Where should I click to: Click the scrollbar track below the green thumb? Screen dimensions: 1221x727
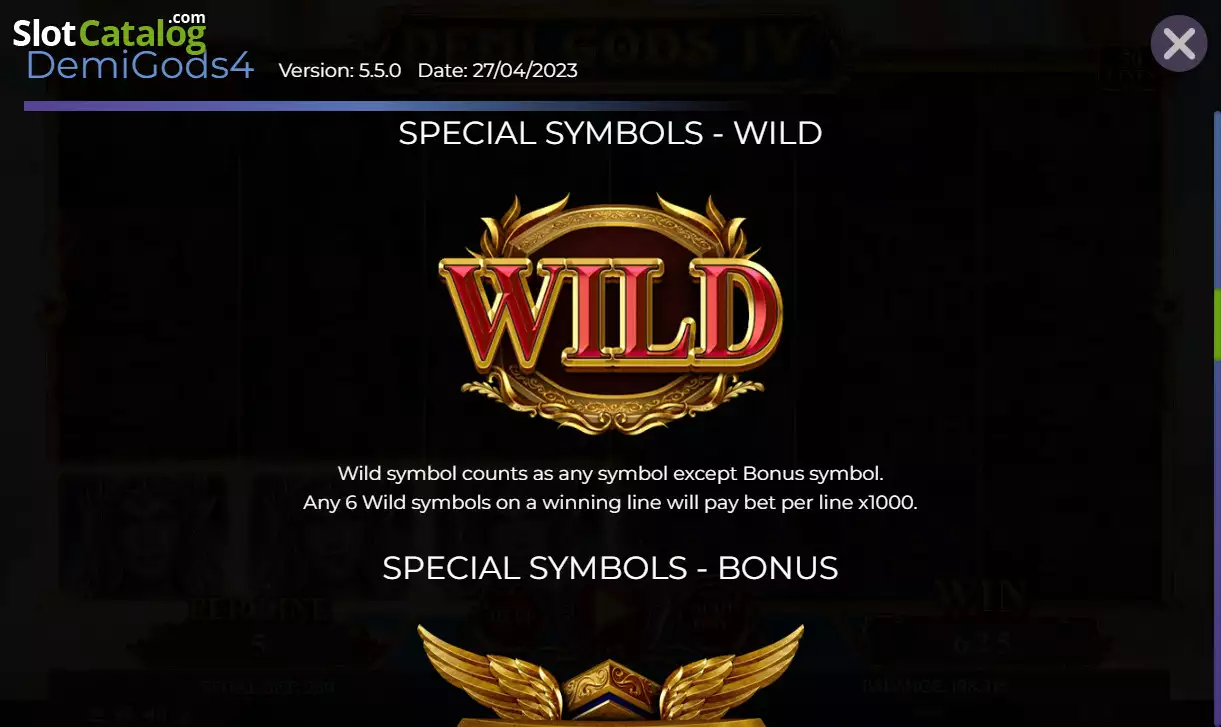coord(1217,540)
